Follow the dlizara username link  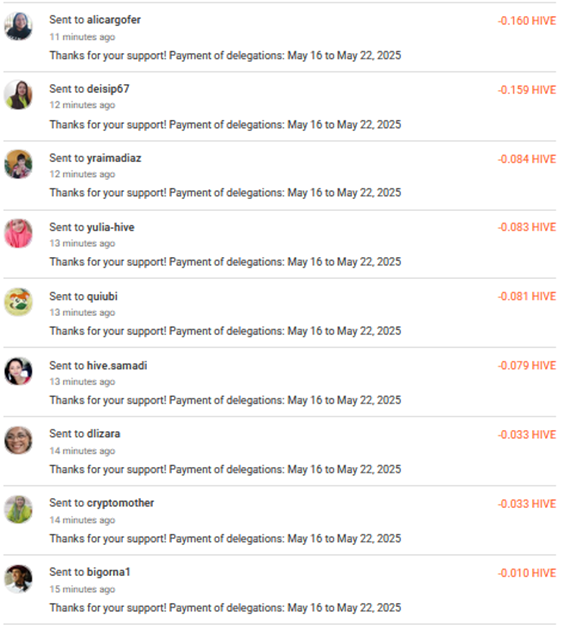tap(104, 434)
